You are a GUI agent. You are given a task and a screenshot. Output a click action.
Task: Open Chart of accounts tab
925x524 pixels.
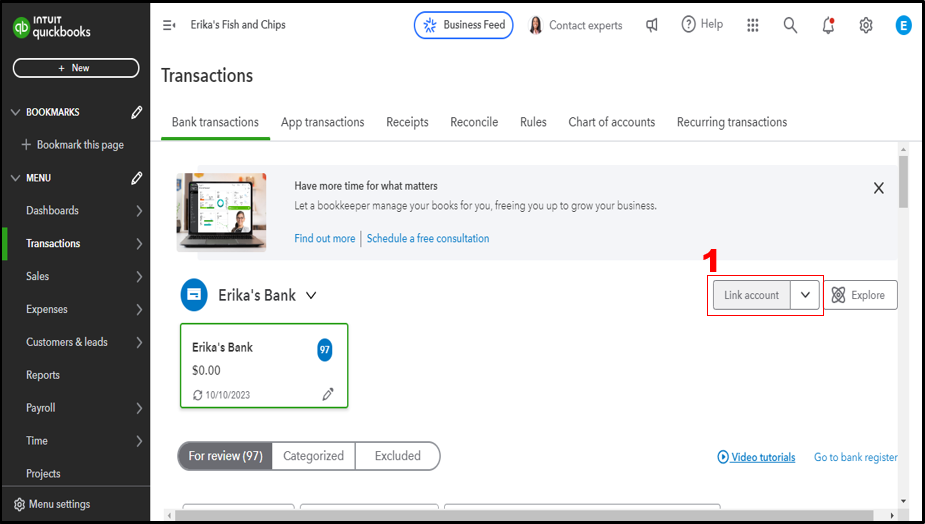(x=612, y=122)
